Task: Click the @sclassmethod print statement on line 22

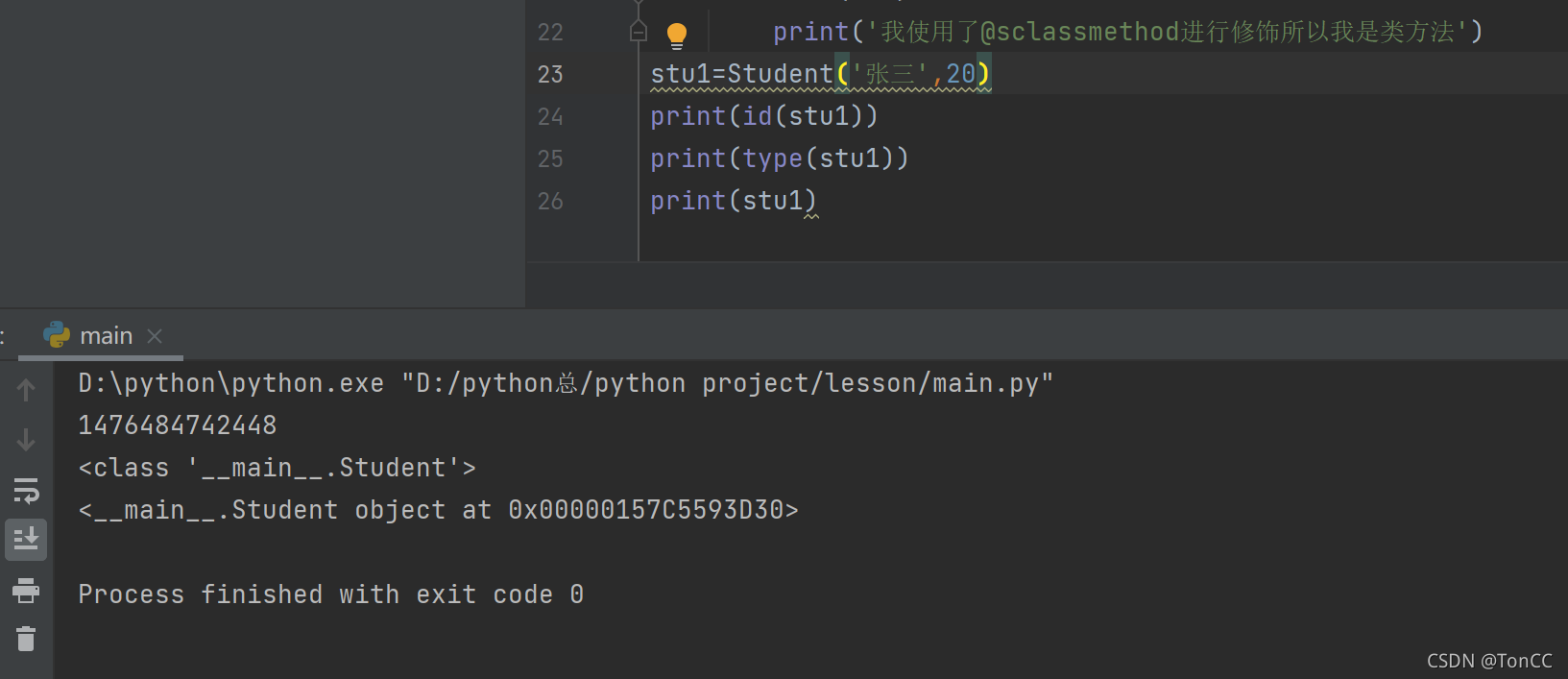Action: pyautogui.click(x=1128, y=32)
